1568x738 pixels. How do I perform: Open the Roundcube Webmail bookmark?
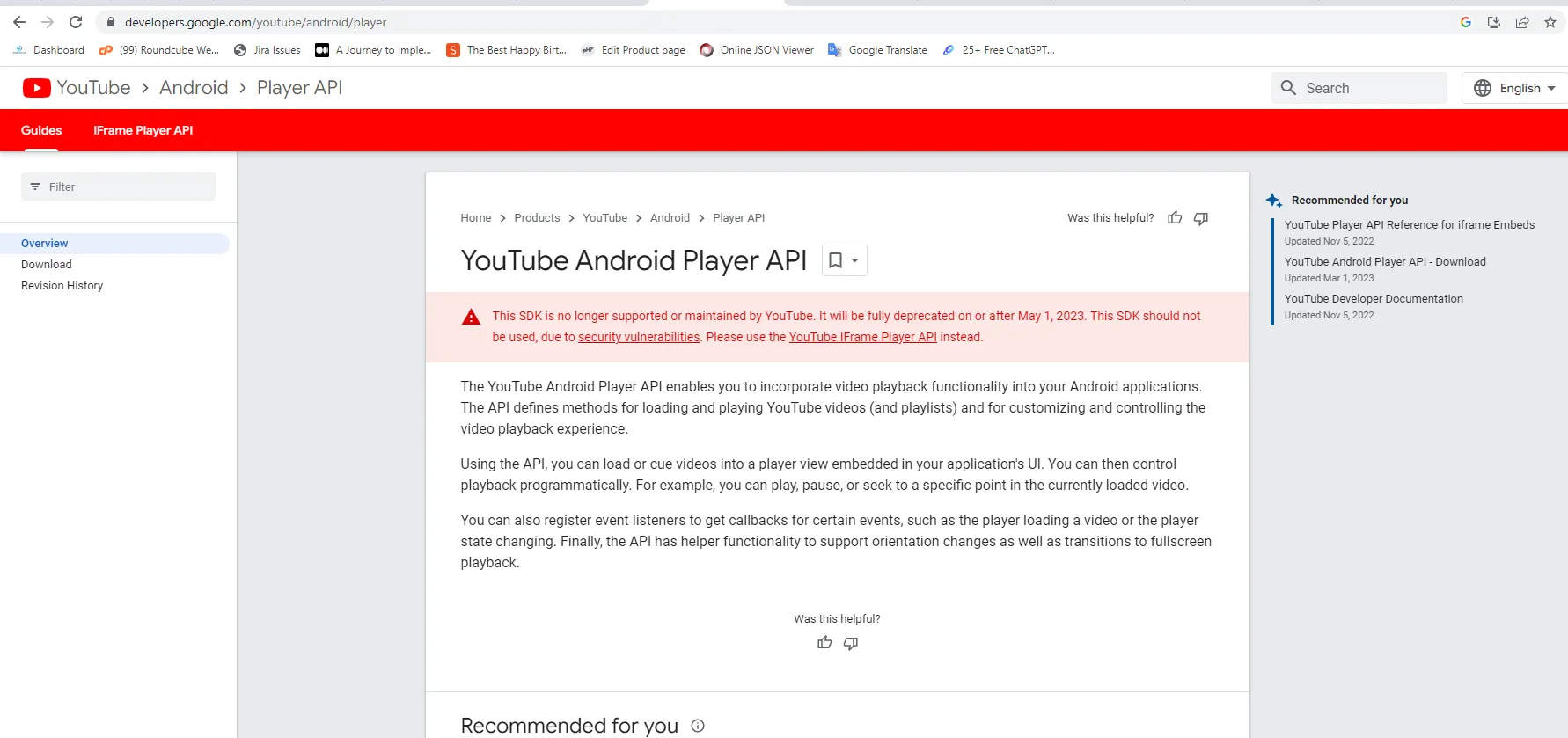point(159,50)
